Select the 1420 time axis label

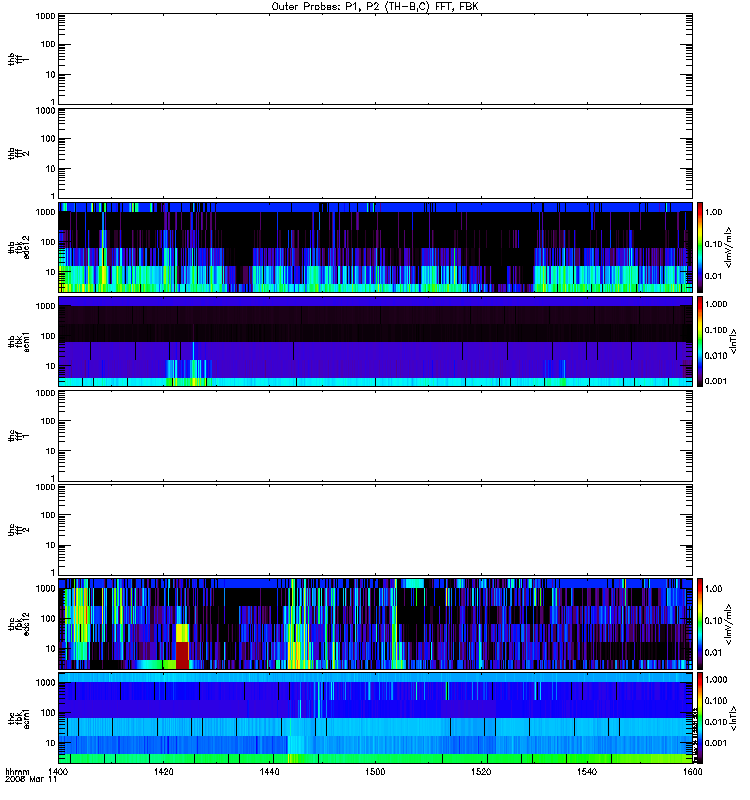tap(163, 771)
